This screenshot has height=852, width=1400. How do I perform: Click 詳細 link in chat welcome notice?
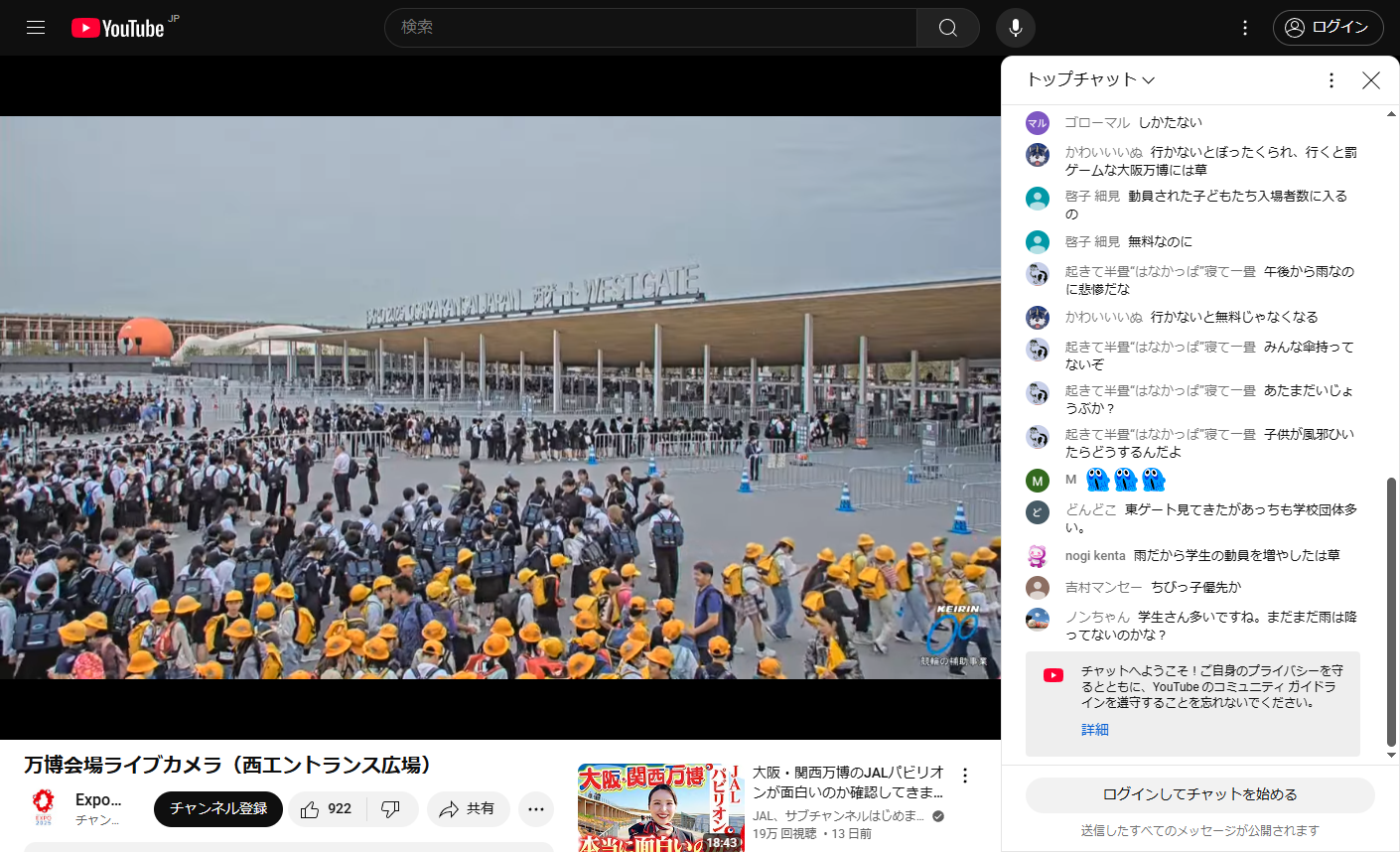(1094, 730)
